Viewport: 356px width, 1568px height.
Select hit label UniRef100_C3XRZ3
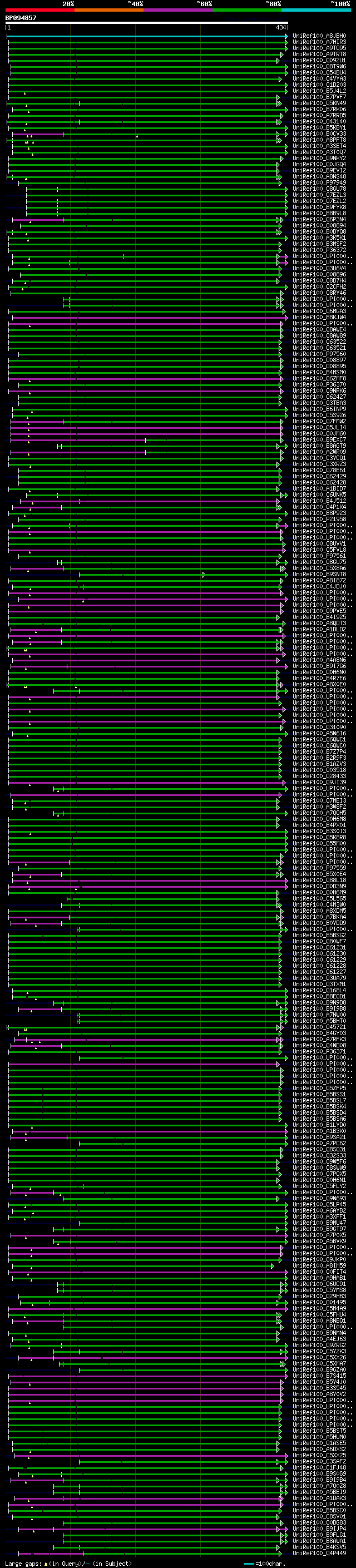[319, 464]
